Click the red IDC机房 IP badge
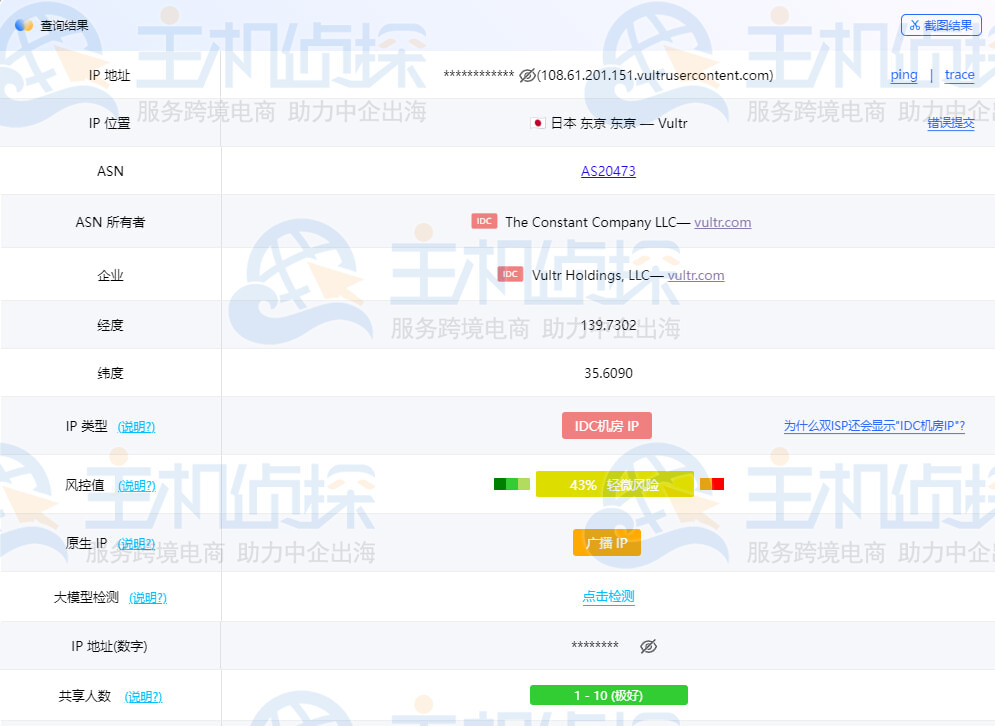This screenshot has height=726, width=995. 607,426
